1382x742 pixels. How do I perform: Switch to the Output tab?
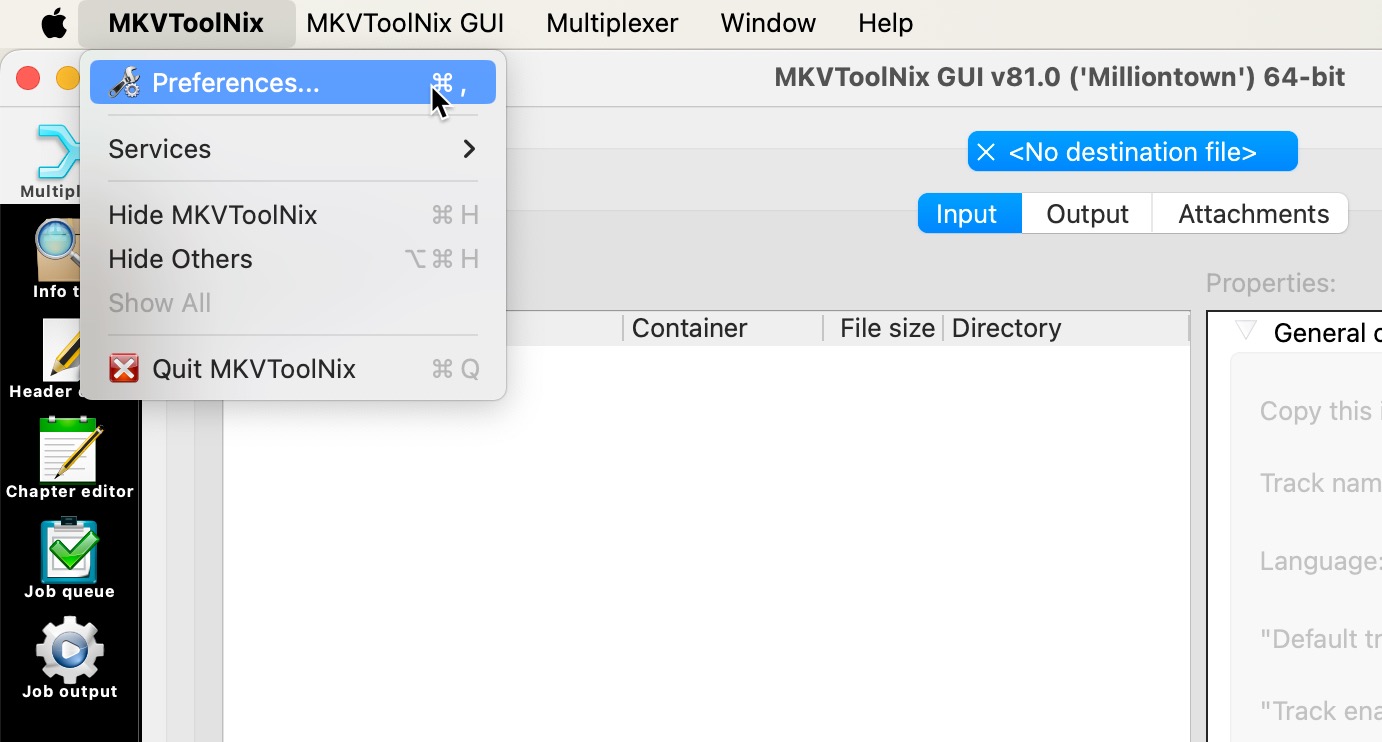pyautogui.click(x=1087, y=214)
